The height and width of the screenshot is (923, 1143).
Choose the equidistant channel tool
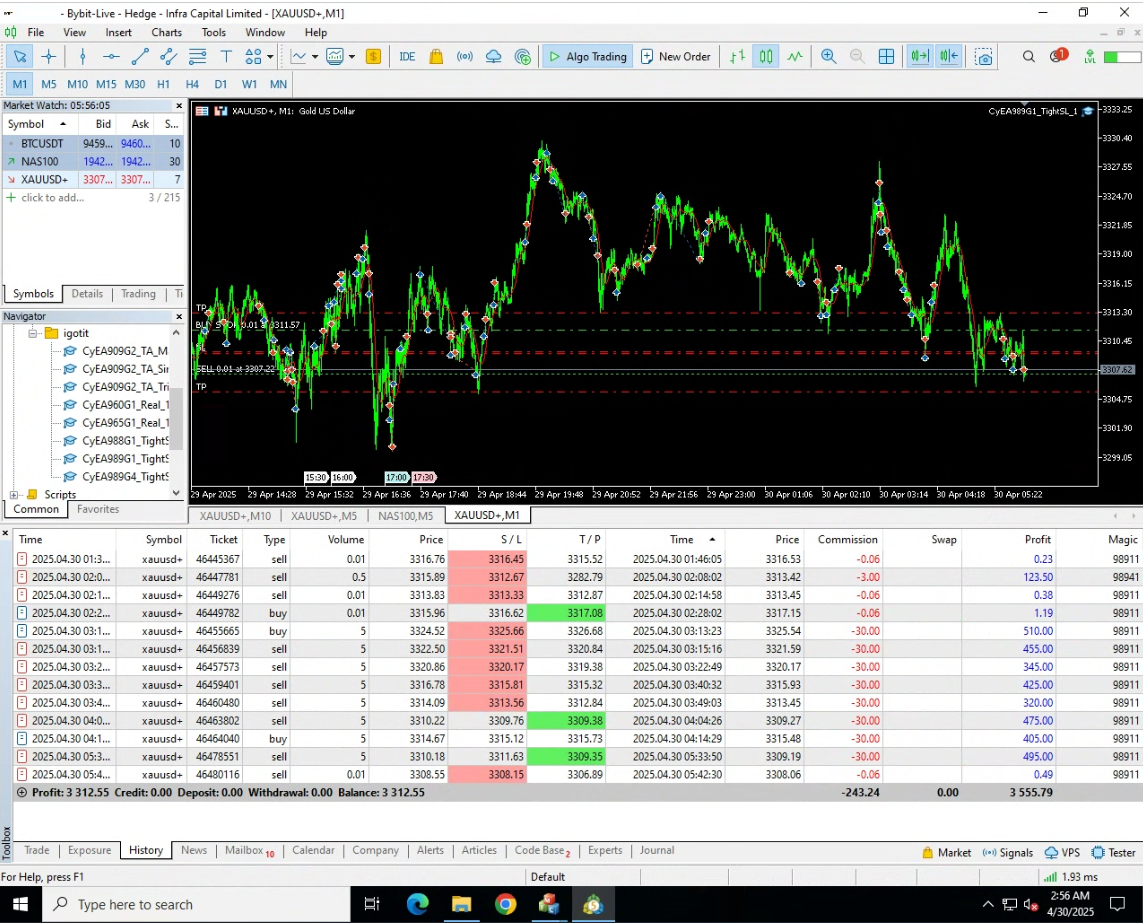click(168, 57)
